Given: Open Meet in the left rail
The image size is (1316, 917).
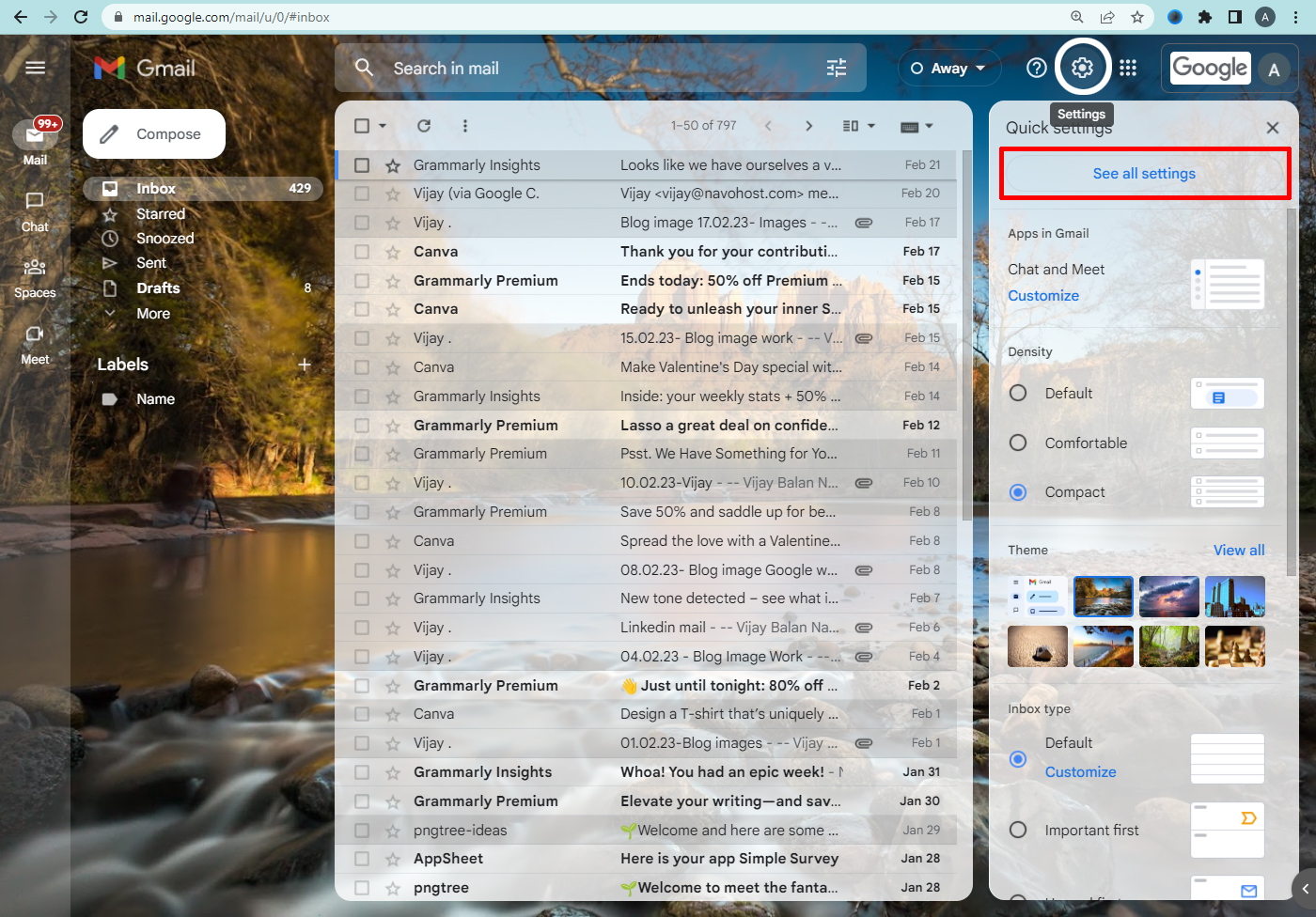Looking at the screenshot, I should (35, 345).
